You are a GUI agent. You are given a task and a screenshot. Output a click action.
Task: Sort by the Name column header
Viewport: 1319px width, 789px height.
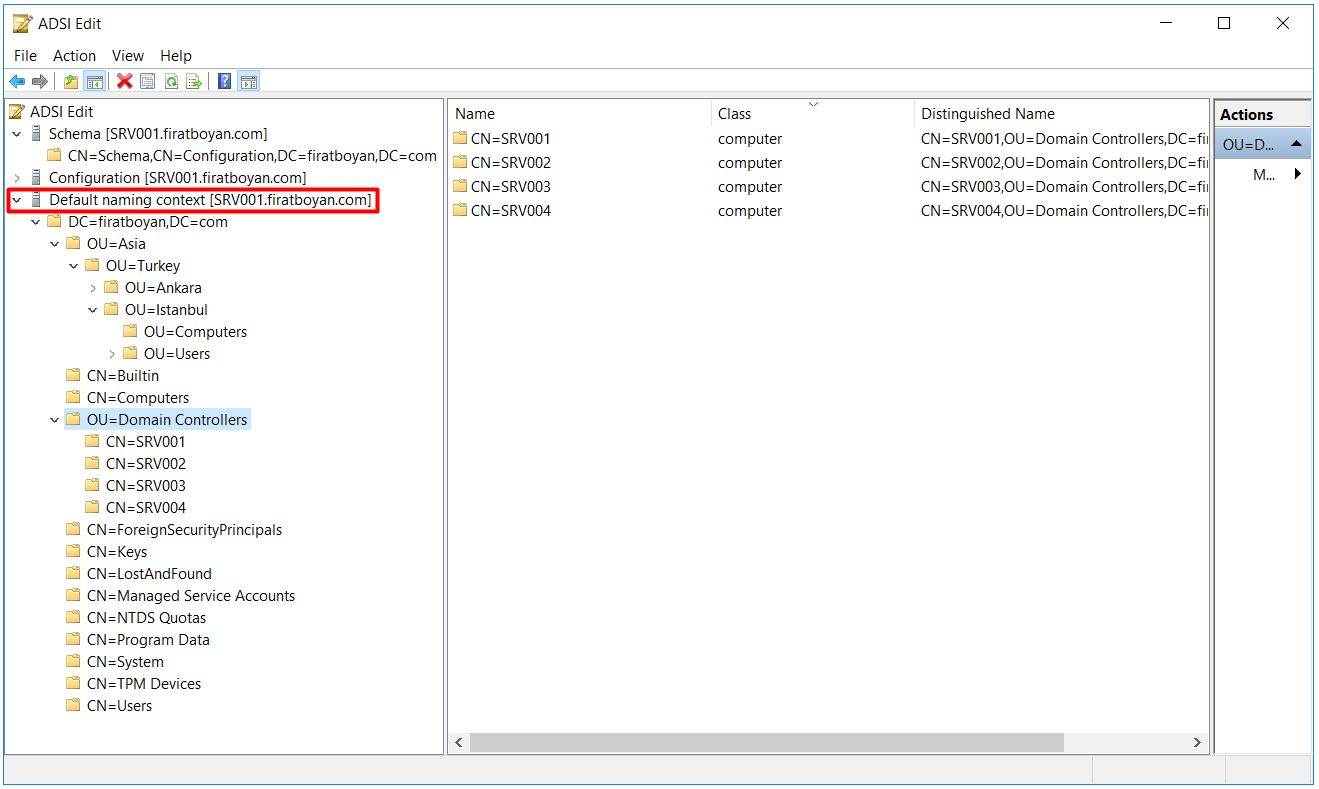coord(580,114)
